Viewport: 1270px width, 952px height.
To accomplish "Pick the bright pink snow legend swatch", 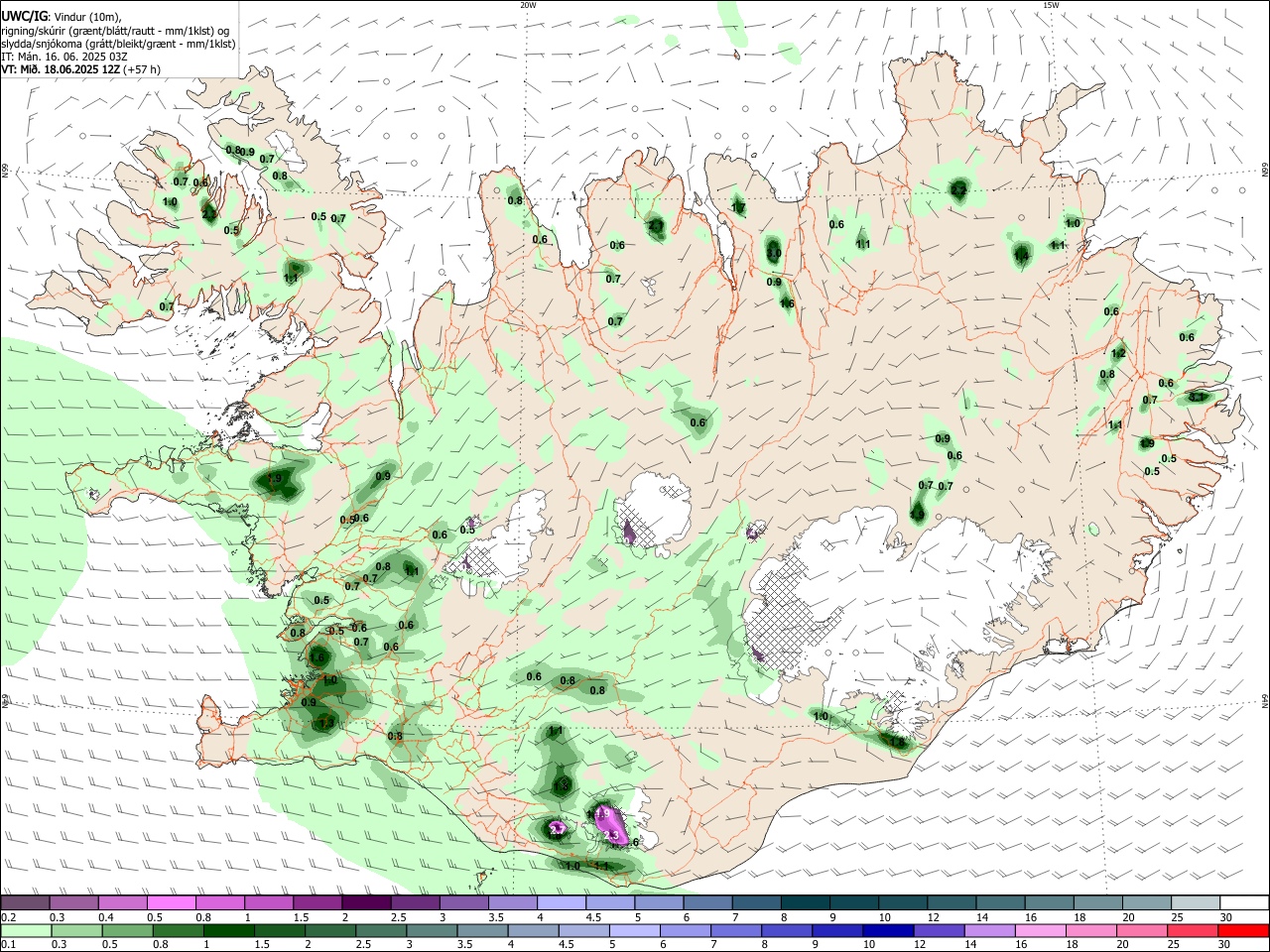I will 171,902.
